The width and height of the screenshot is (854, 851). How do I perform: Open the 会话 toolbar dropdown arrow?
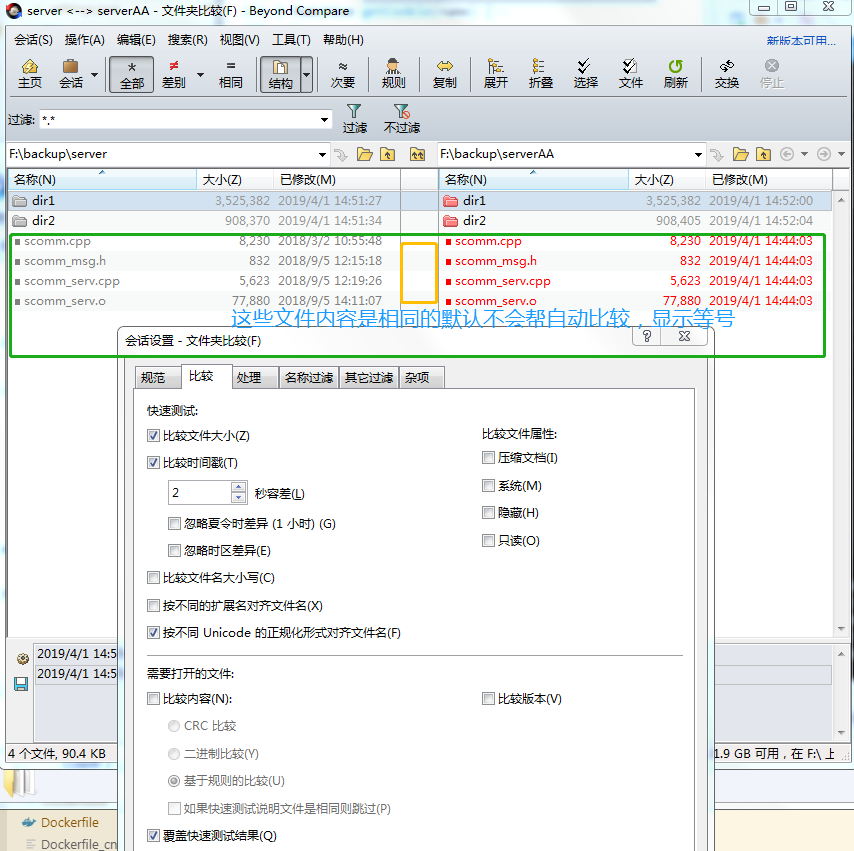pos(95,75)
